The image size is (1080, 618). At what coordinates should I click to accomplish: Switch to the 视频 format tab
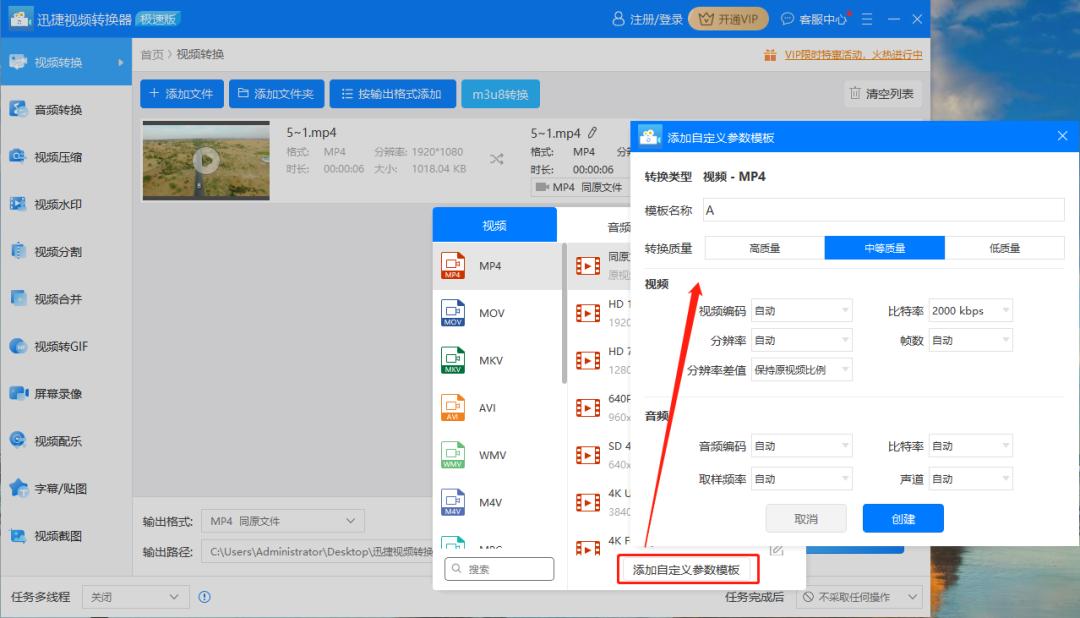[494, 224]
